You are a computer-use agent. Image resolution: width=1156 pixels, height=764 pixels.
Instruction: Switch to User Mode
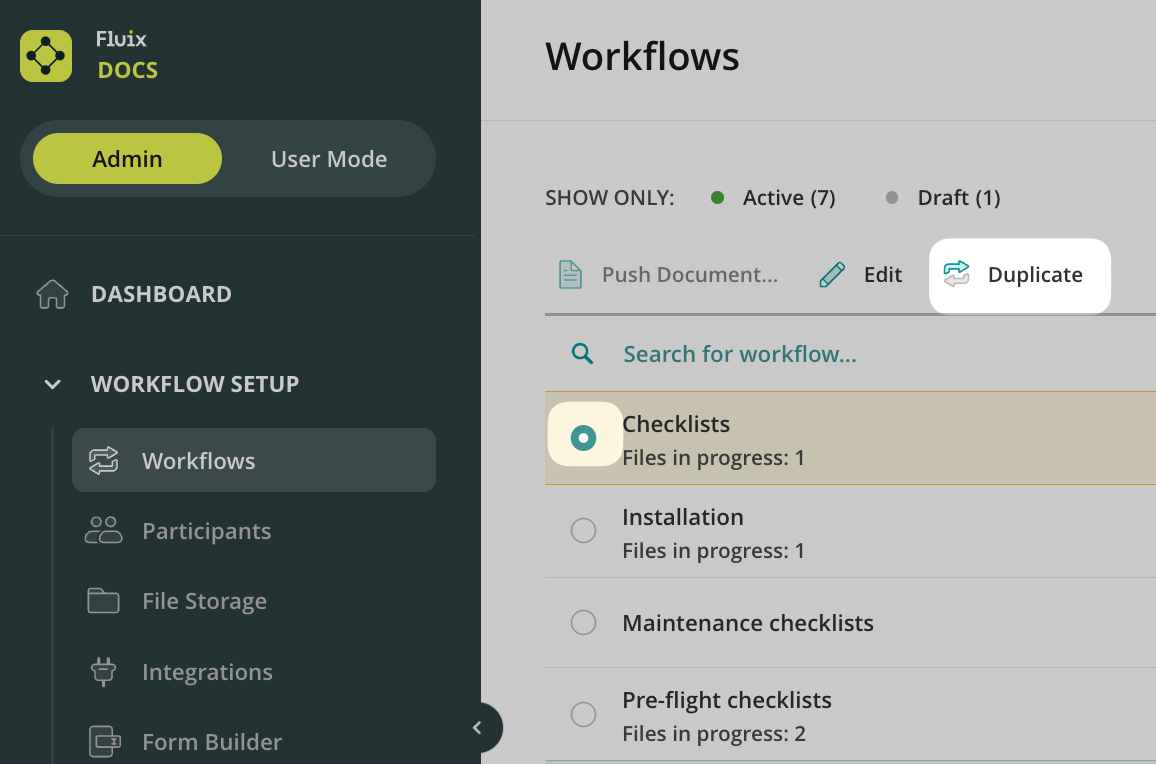pos(329,159)
